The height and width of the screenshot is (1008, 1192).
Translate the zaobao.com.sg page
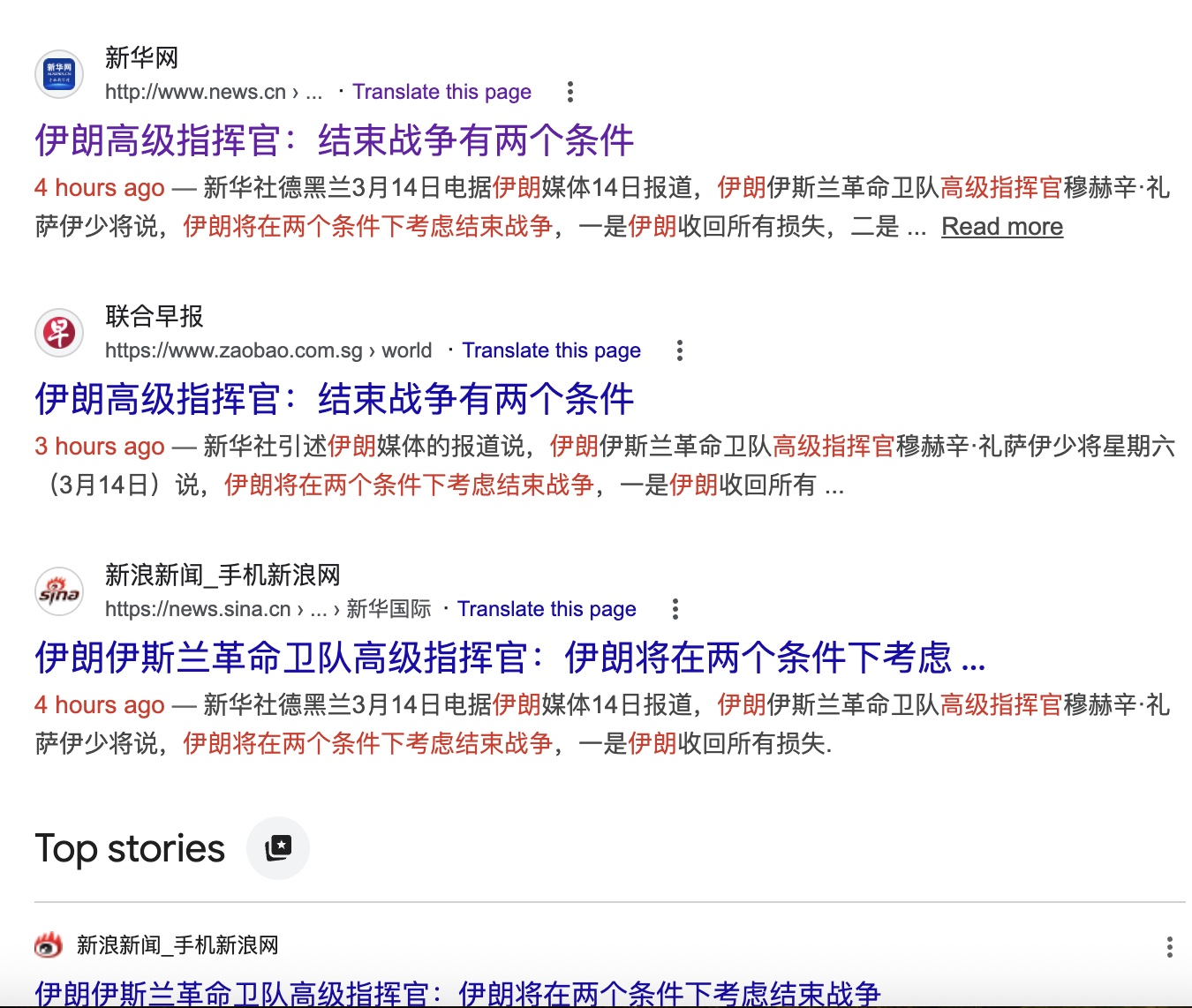pos(551,350)
